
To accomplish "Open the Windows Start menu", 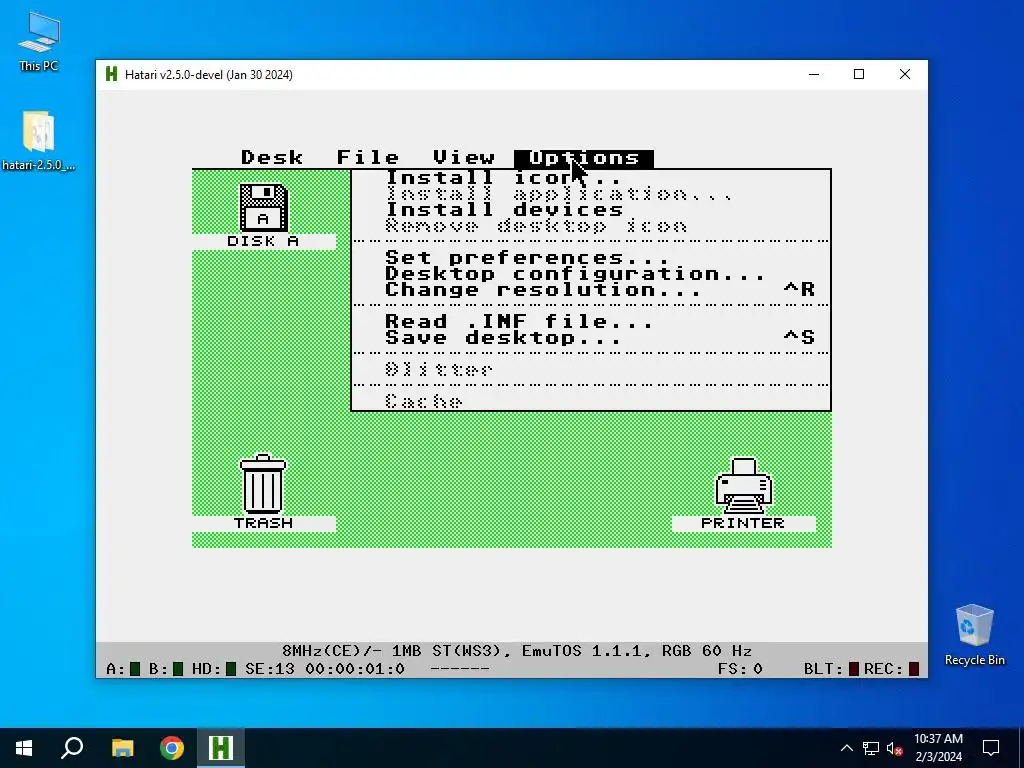I will (24, 748).
